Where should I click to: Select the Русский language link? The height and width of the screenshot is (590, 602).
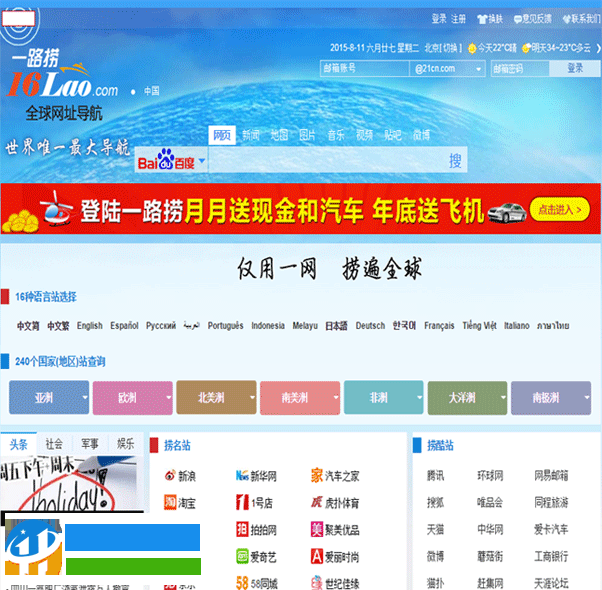(x=161, y=326)
